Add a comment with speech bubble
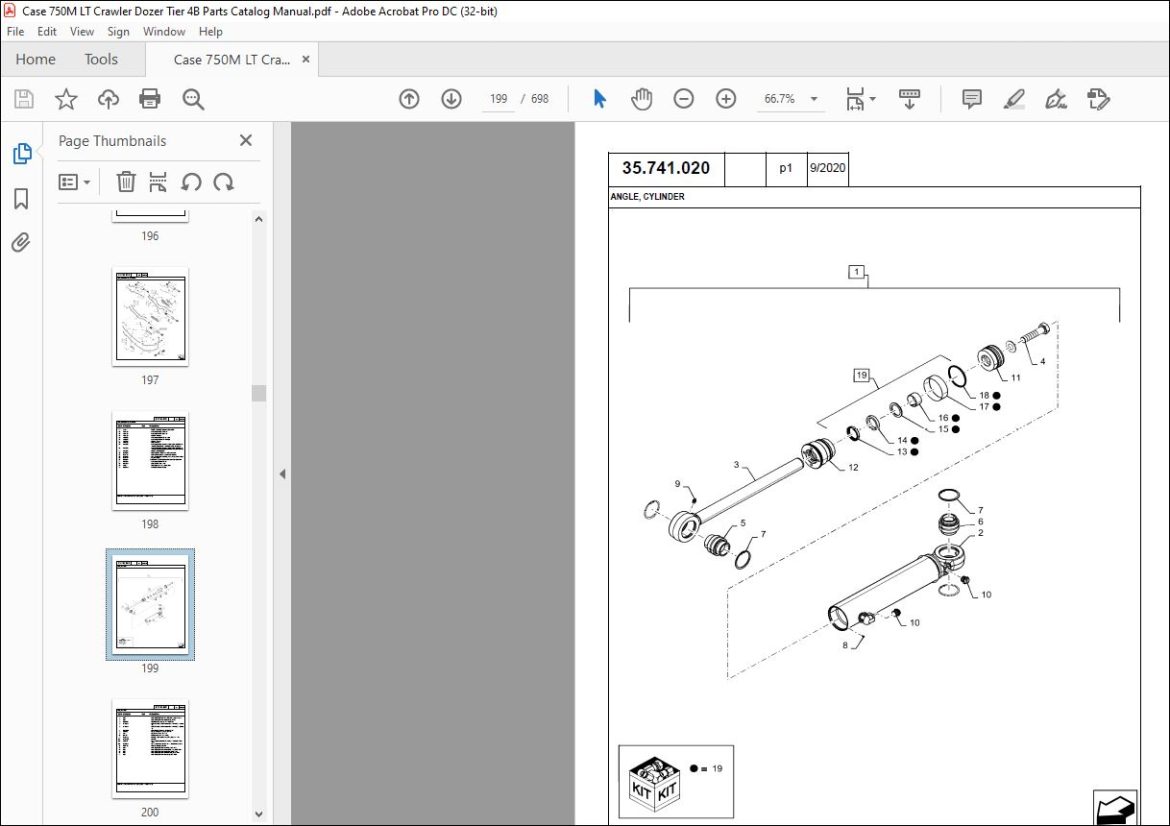 (972, 98)
